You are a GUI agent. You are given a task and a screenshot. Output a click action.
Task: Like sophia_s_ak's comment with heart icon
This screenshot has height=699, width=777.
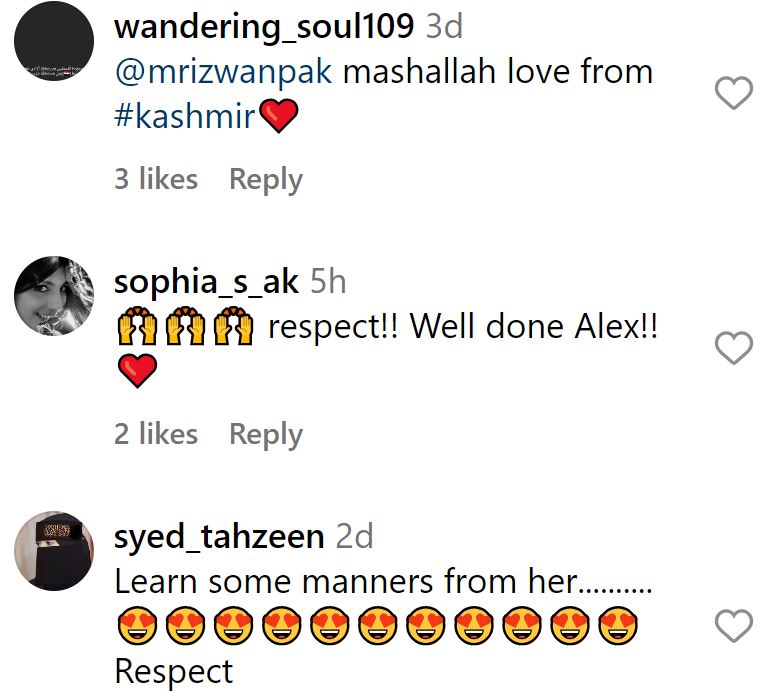coord(734,348)
